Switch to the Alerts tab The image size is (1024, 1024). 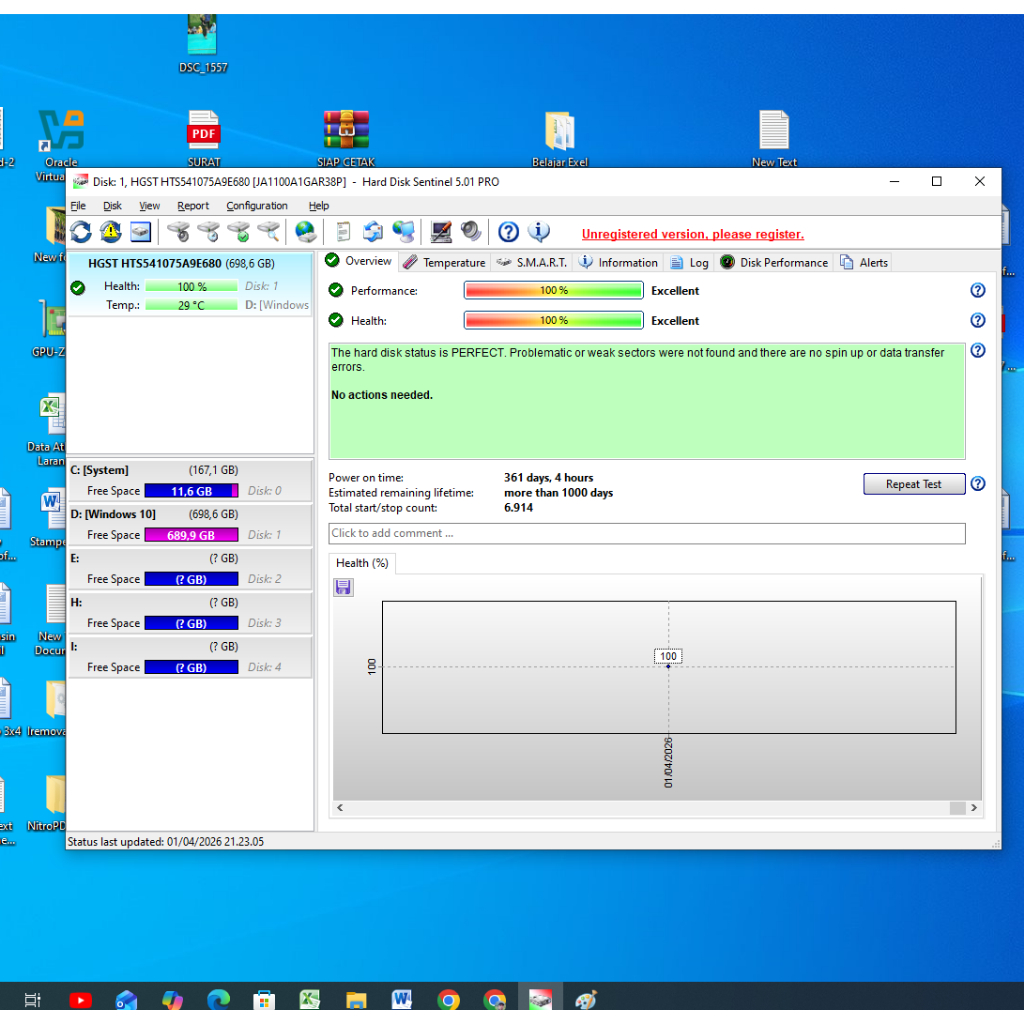[x=864, y=263]
